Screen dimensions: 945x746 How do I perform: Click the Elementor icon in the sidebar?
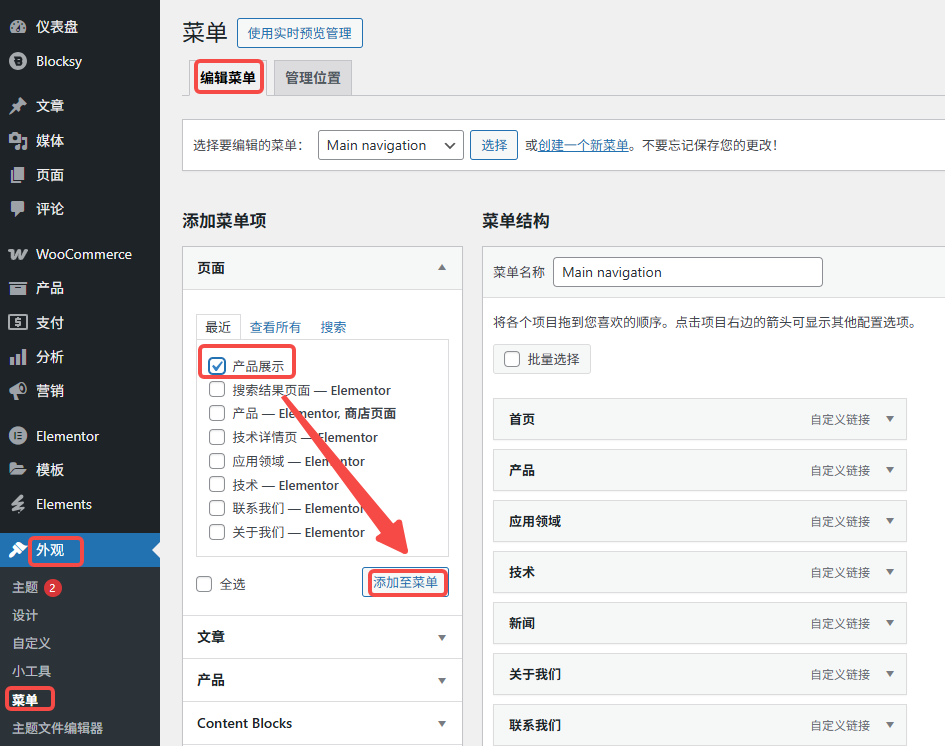coord(20,436)
